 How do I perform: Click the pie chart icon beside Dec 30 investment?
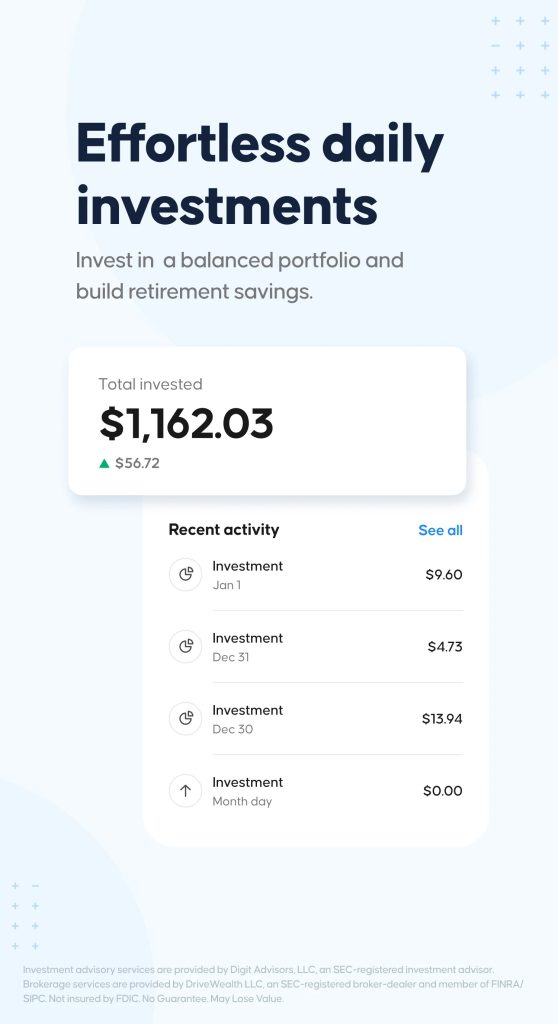(x=186, y=718)
